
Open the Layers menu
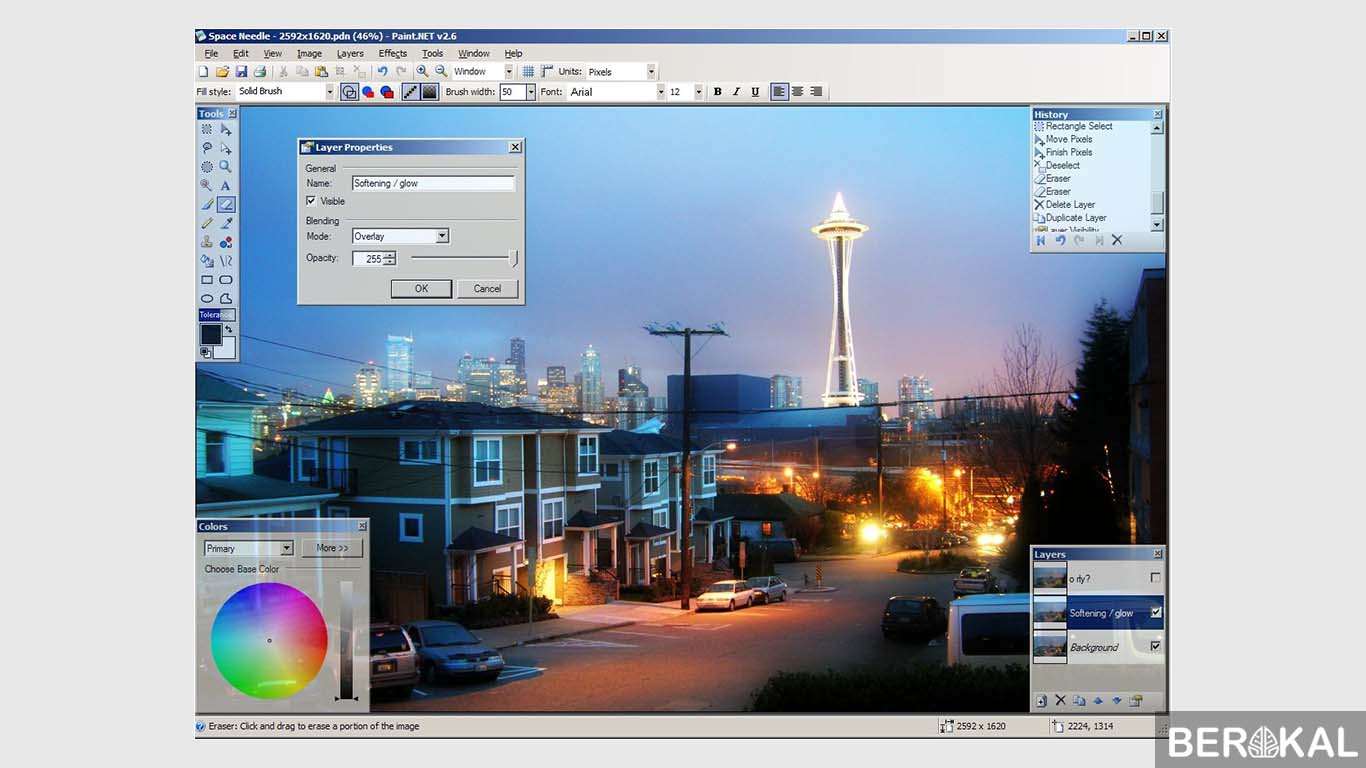click(350, 53)
